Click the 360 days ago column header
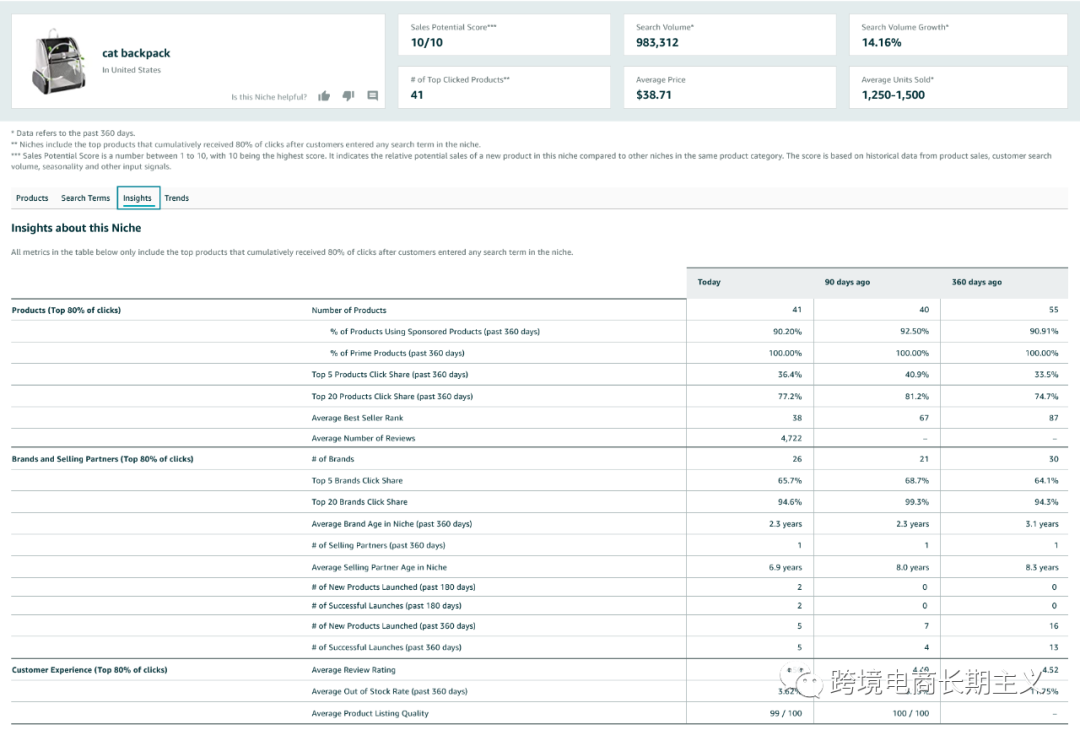The image size is (1080, 730). (976, 282)
